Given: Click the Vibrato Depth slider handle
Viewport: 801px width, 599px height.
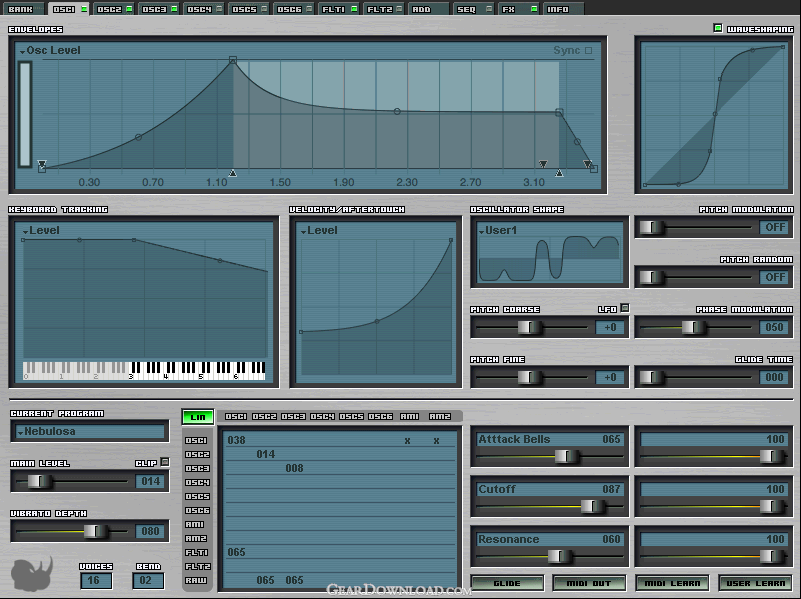Looking at the screenshot, I should (95, 531).
